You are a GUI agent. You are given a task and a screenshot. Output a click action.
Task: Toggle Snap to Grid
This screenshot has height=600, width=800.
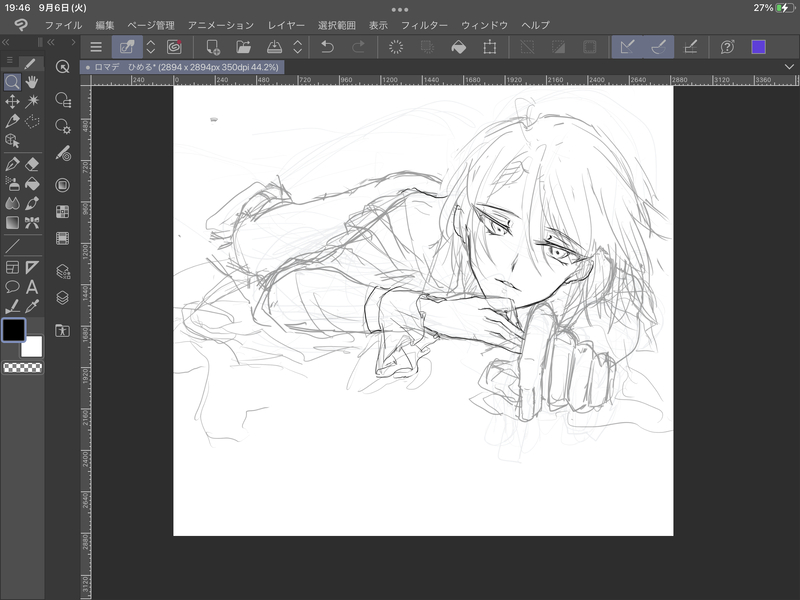[690, 47]
